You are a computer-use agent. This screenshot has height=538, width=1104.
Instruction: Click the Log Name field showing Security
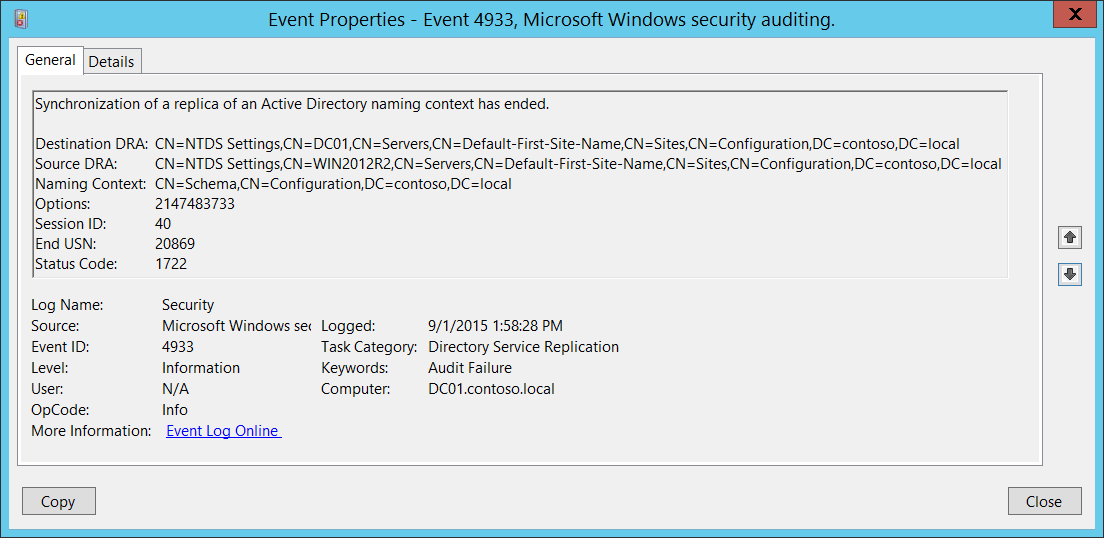coord(188,305)
